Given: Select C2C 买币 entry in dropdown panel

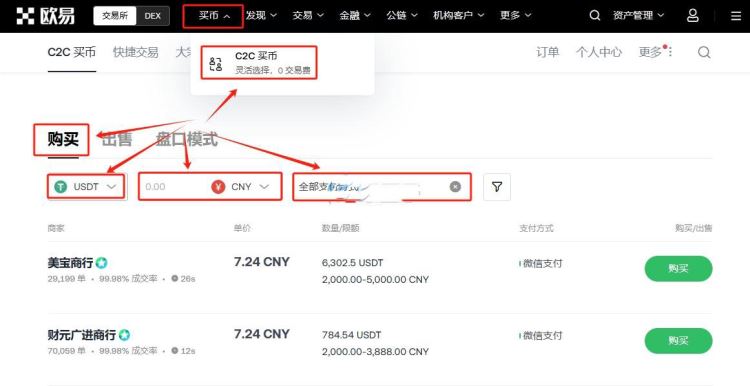Looking at the screenshot, I should point(259,63).
